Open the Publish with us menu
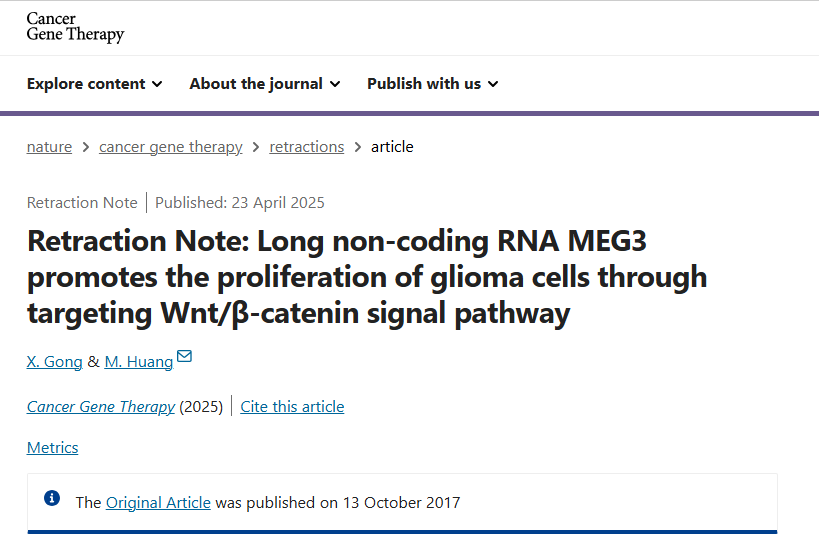The width and height of the screenshot is (819, 557). tap(432, 84)
